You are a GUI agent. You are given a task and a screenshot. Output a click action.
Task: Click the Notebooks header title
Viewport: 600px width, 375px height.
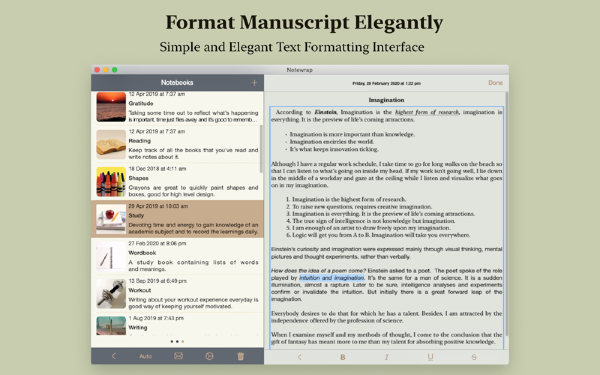(x=177, y=83)
